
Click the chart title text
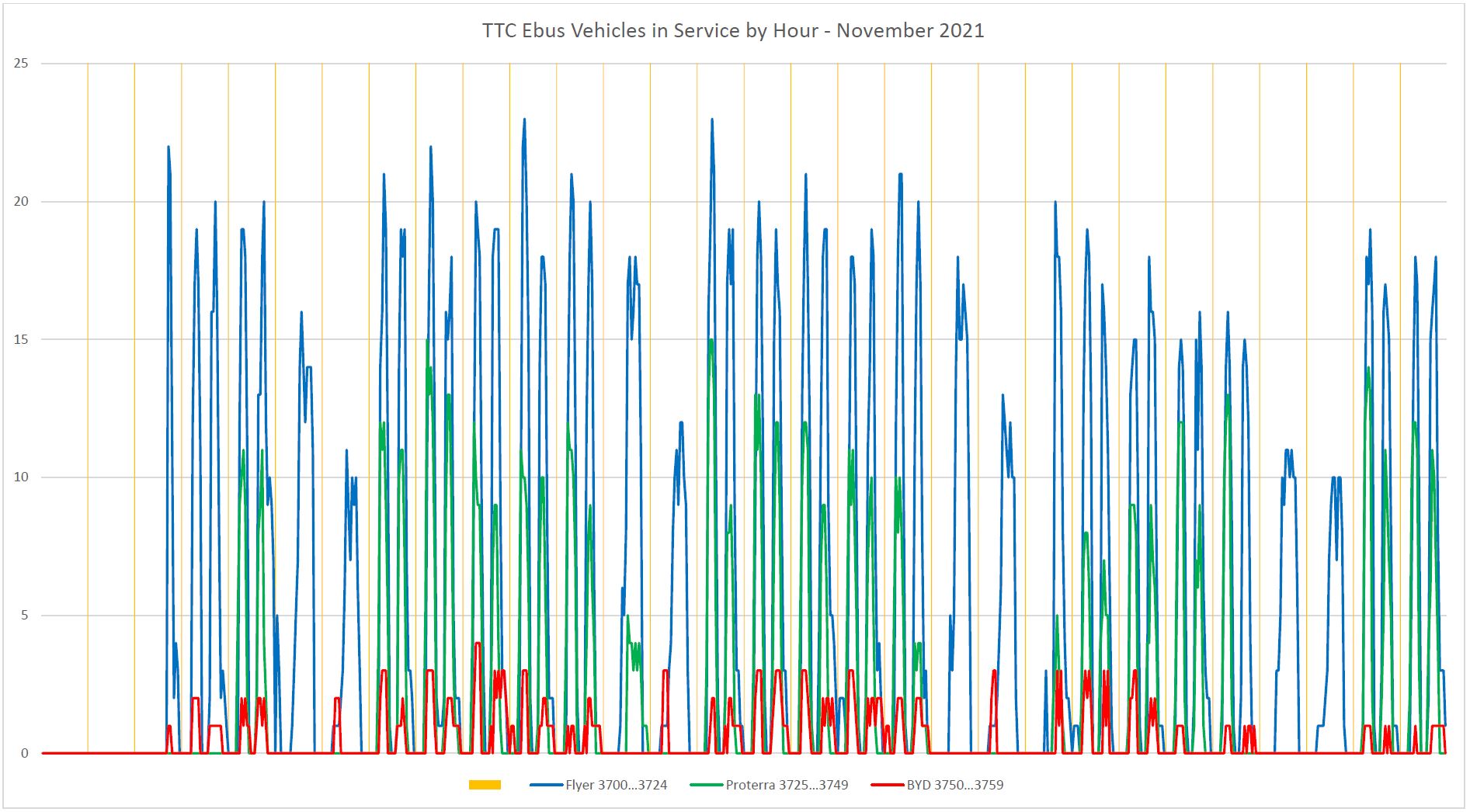[x=732, y=31]
